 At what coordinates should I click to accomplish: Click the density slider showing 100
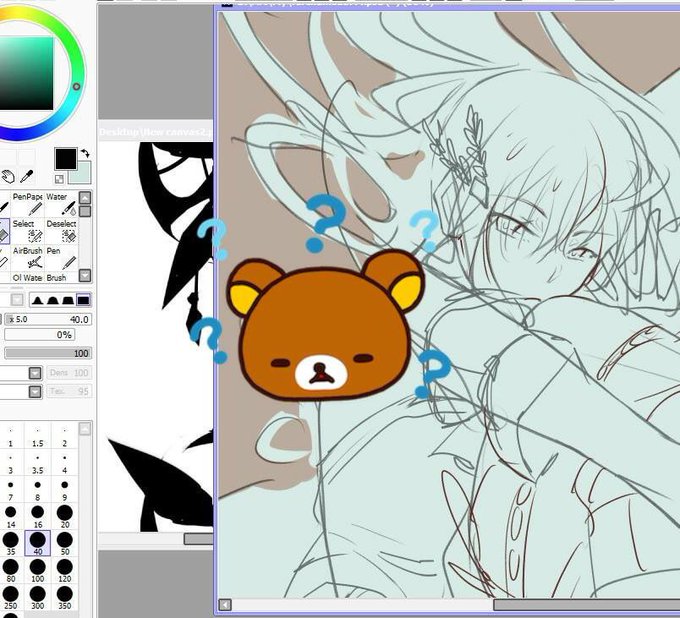click(48, 353)
